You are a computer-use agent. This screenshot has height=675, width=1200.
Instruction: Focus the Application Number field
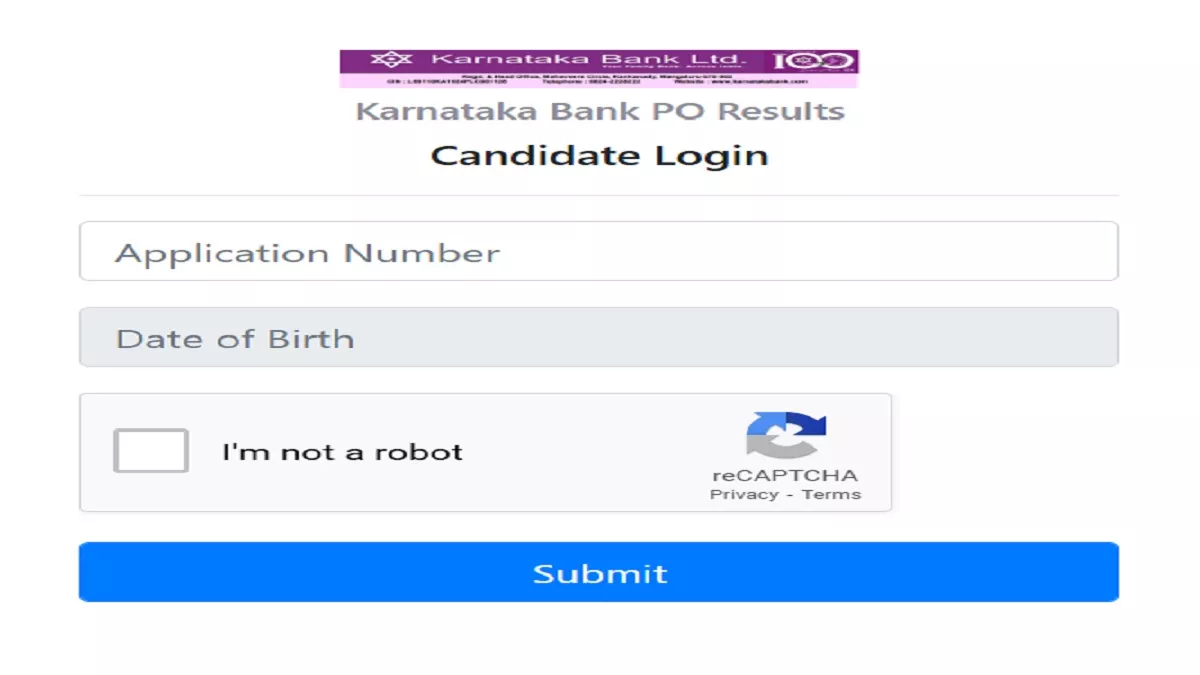coord(599,251)
